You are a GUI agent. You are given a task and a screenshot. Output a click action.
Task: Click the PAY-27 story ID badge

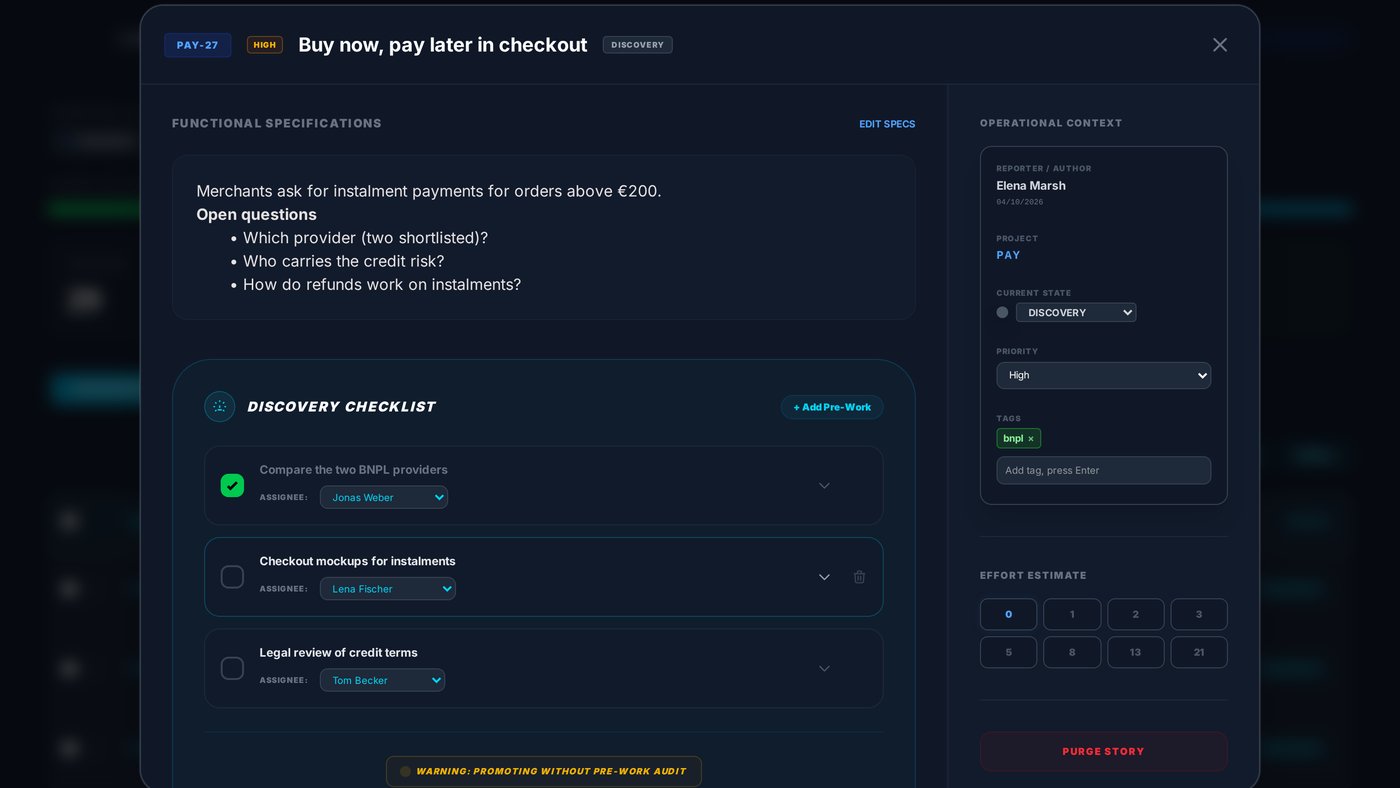198,45
